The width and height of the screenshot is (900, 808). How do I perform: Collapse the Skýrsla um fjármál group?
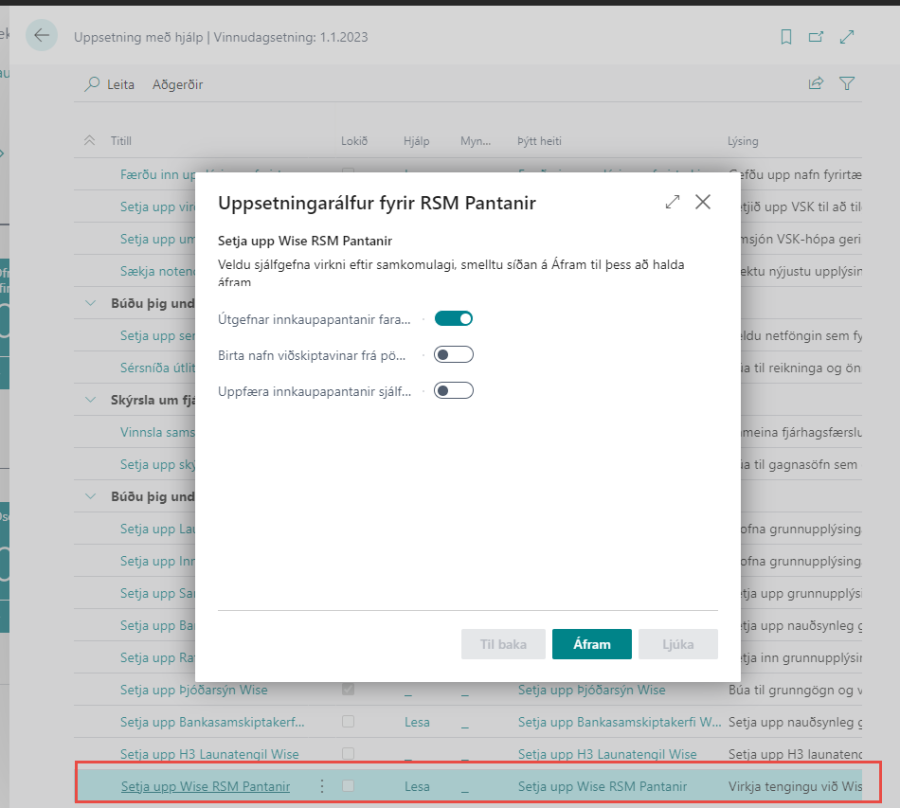click(x=91, y=400)
